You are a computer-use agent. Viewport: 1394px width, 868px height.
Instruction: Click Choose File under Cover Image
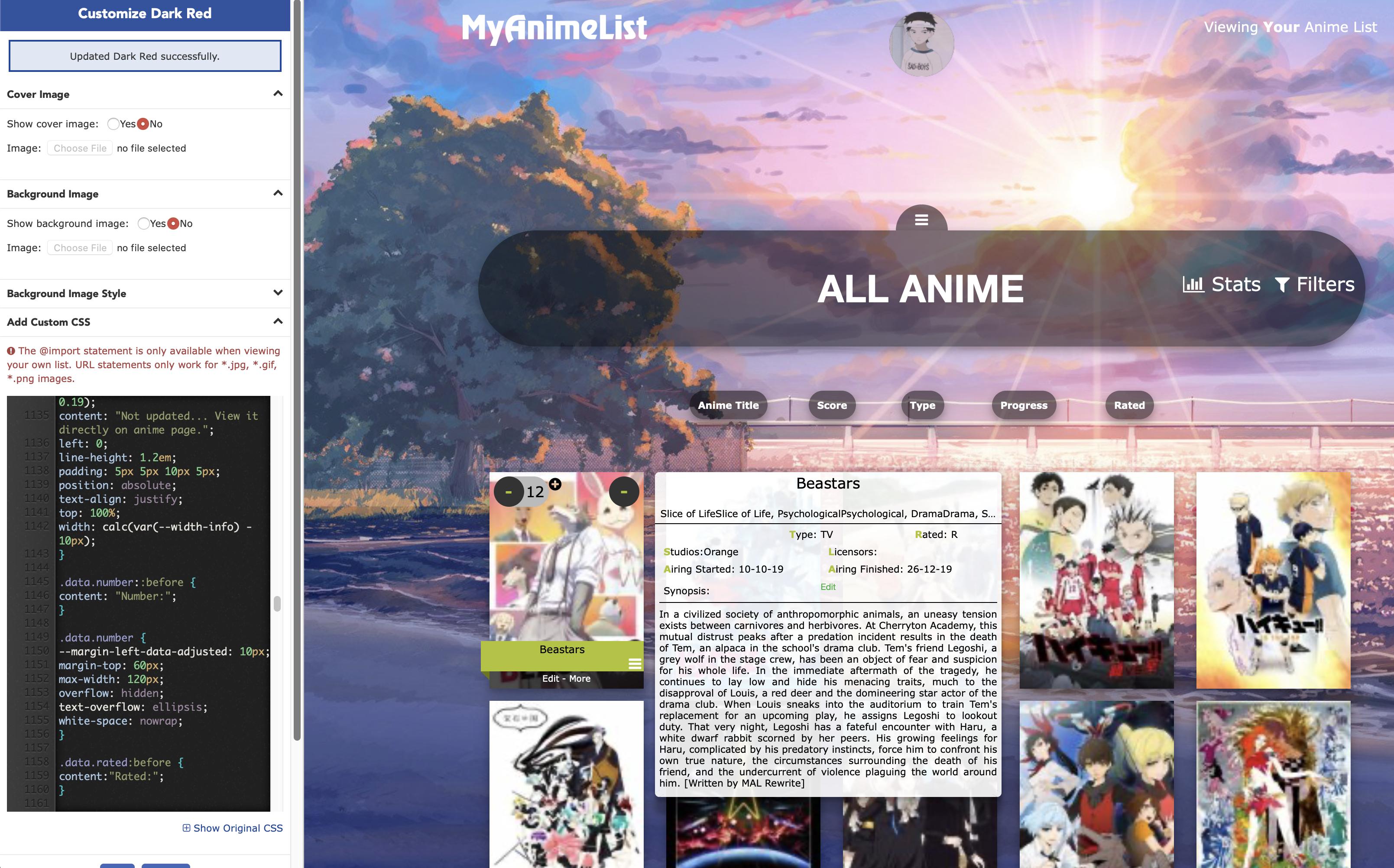(x=80, y=148)
